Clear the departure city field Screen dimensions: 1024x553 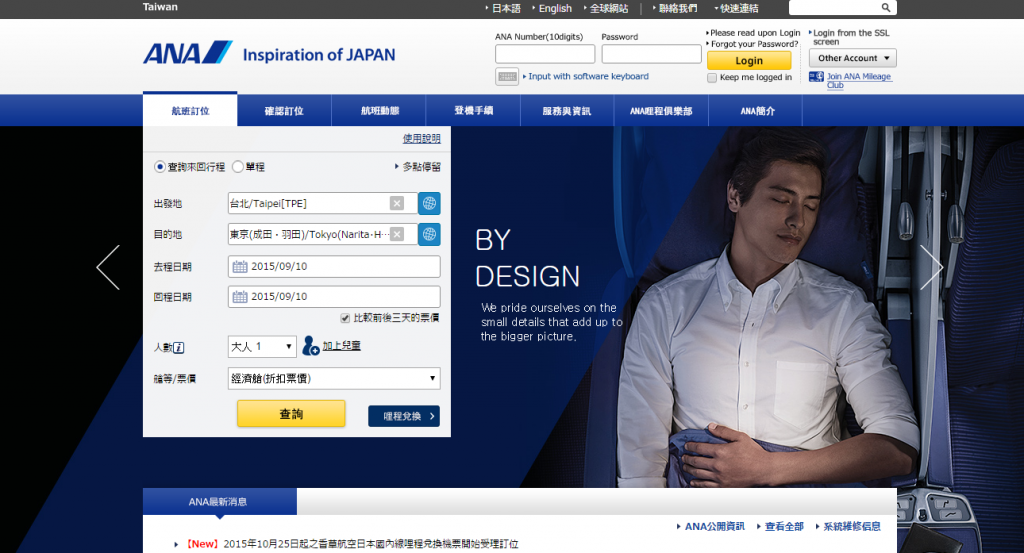(x=396, y=203)
